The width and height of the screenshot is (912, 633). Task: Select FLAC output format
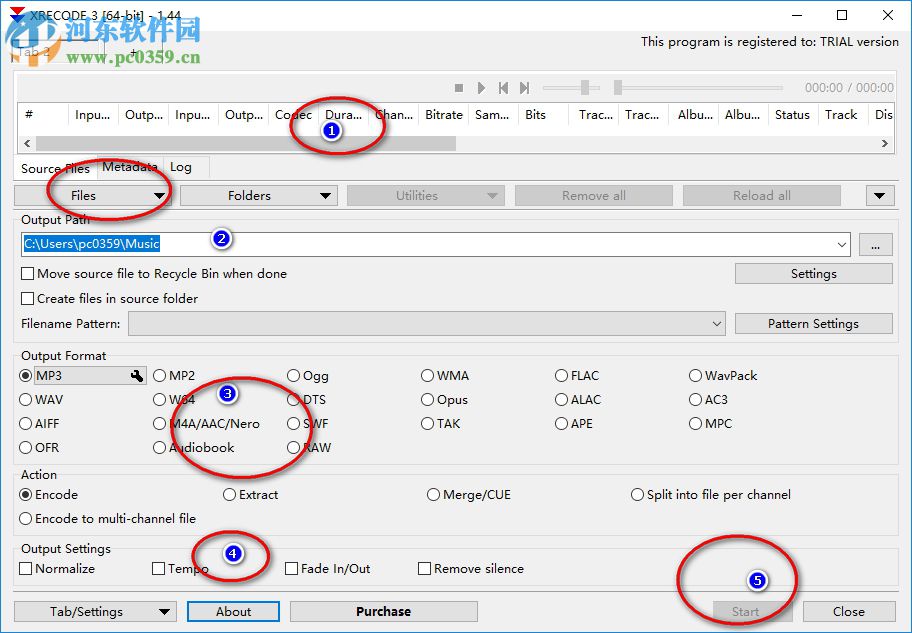[561, 376]
